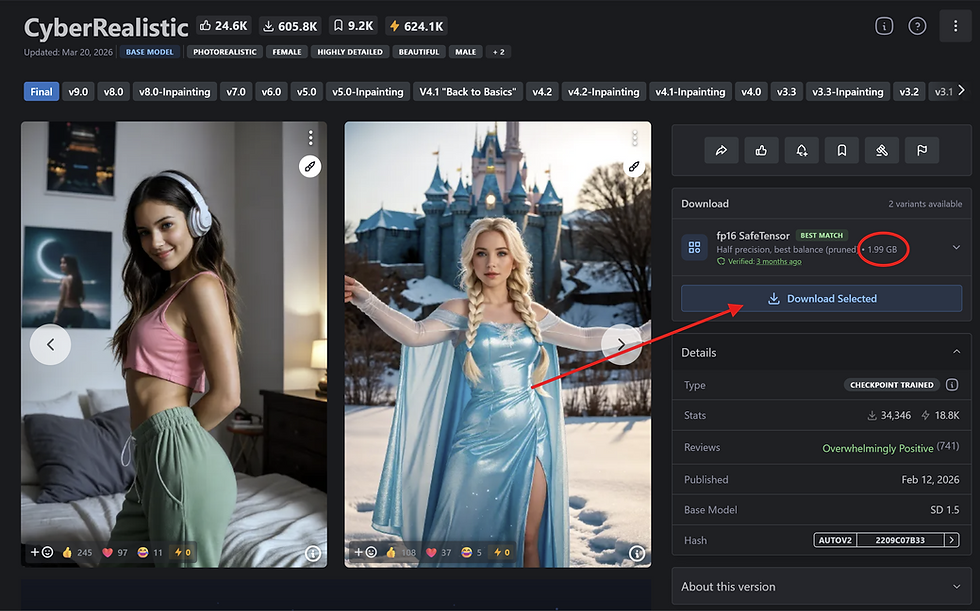Open three-dot menu on headphones girl image
This screenshot has width=980, height=611.
(310, 137)
